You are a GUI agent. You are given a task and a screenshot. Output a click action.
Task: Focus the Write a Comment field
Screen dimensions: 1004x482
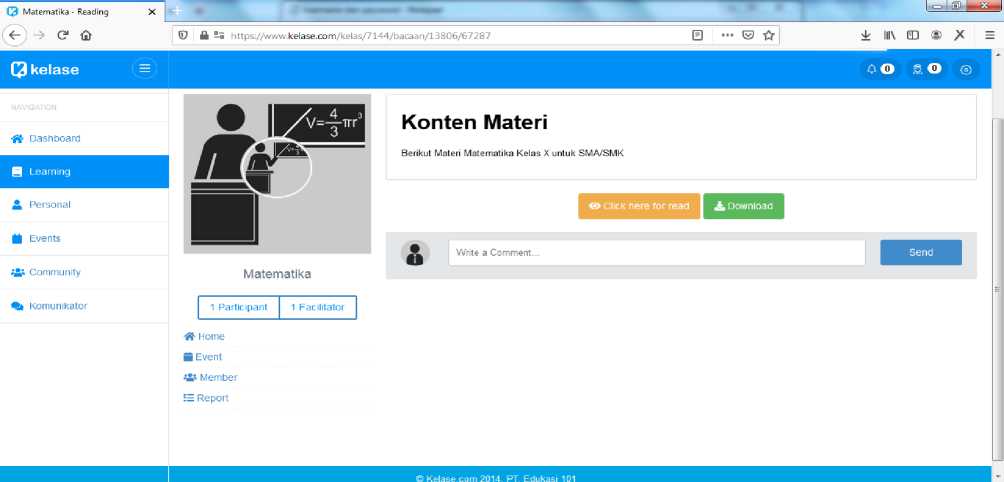pyautogui.click(x=656, y=252)
